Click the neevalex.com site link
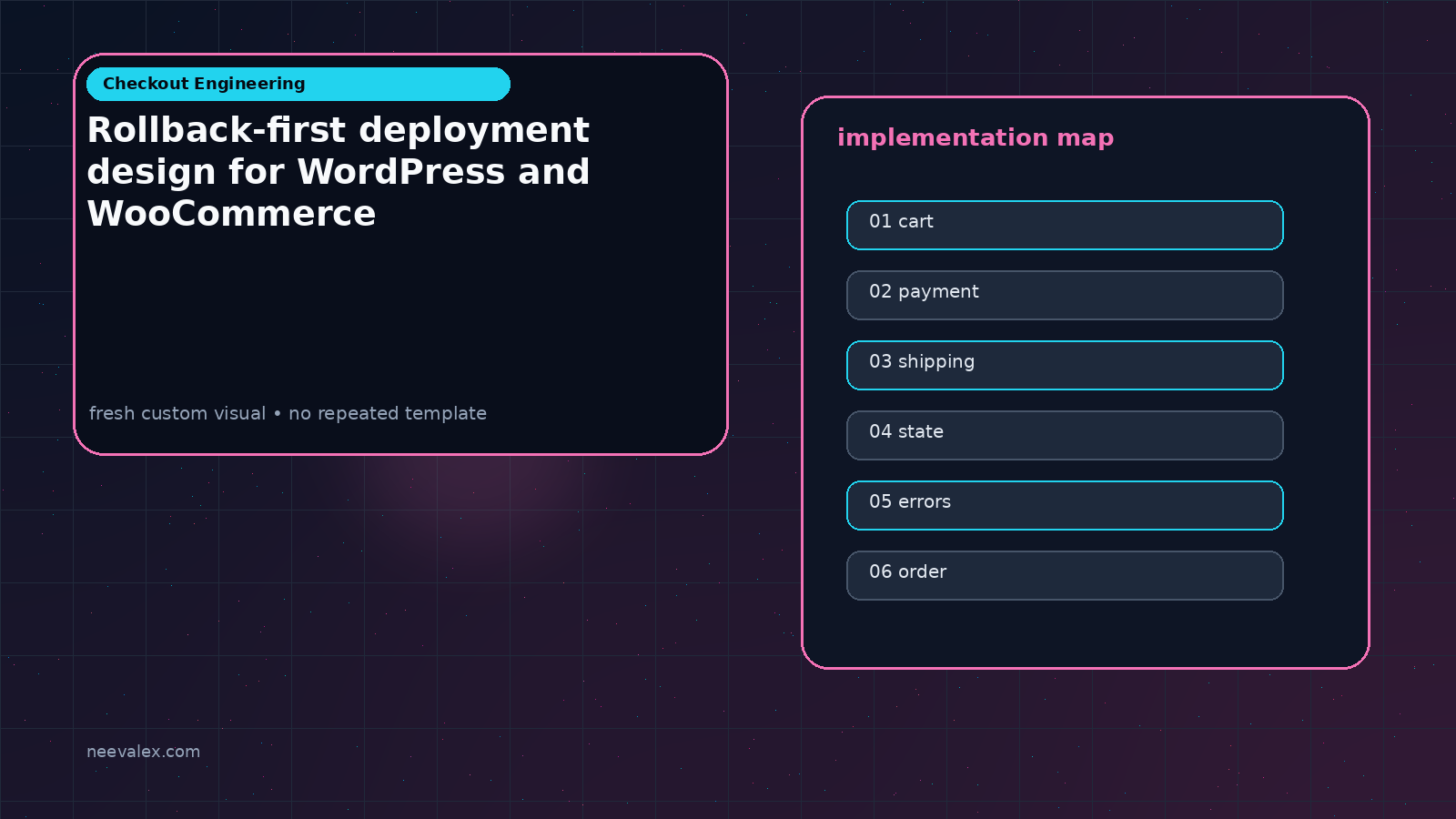This screenshot has height=819, width=1456. (143, 752)
